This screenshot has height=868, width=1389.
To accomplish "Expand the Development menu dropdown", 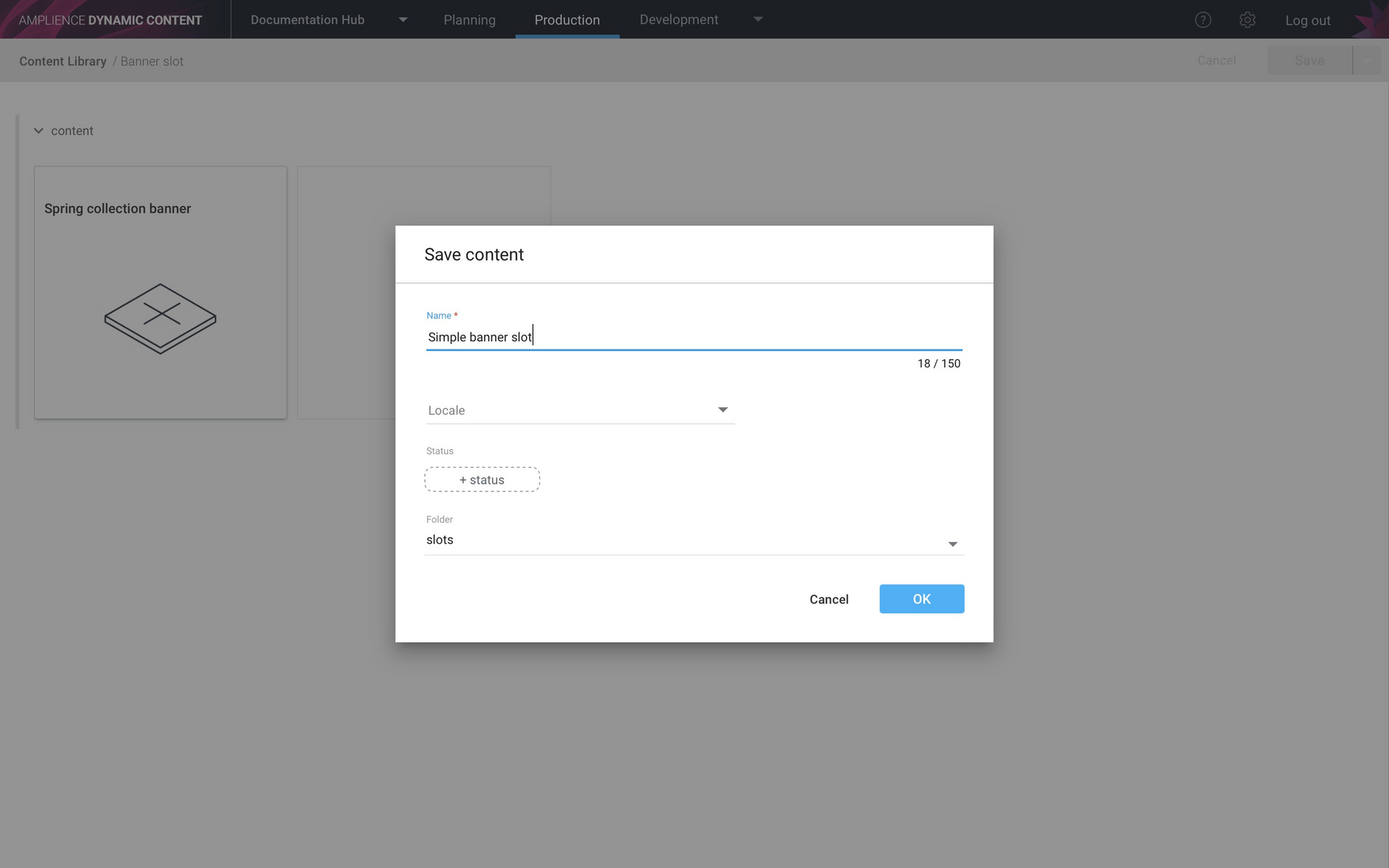I will [x=758, y=19].
